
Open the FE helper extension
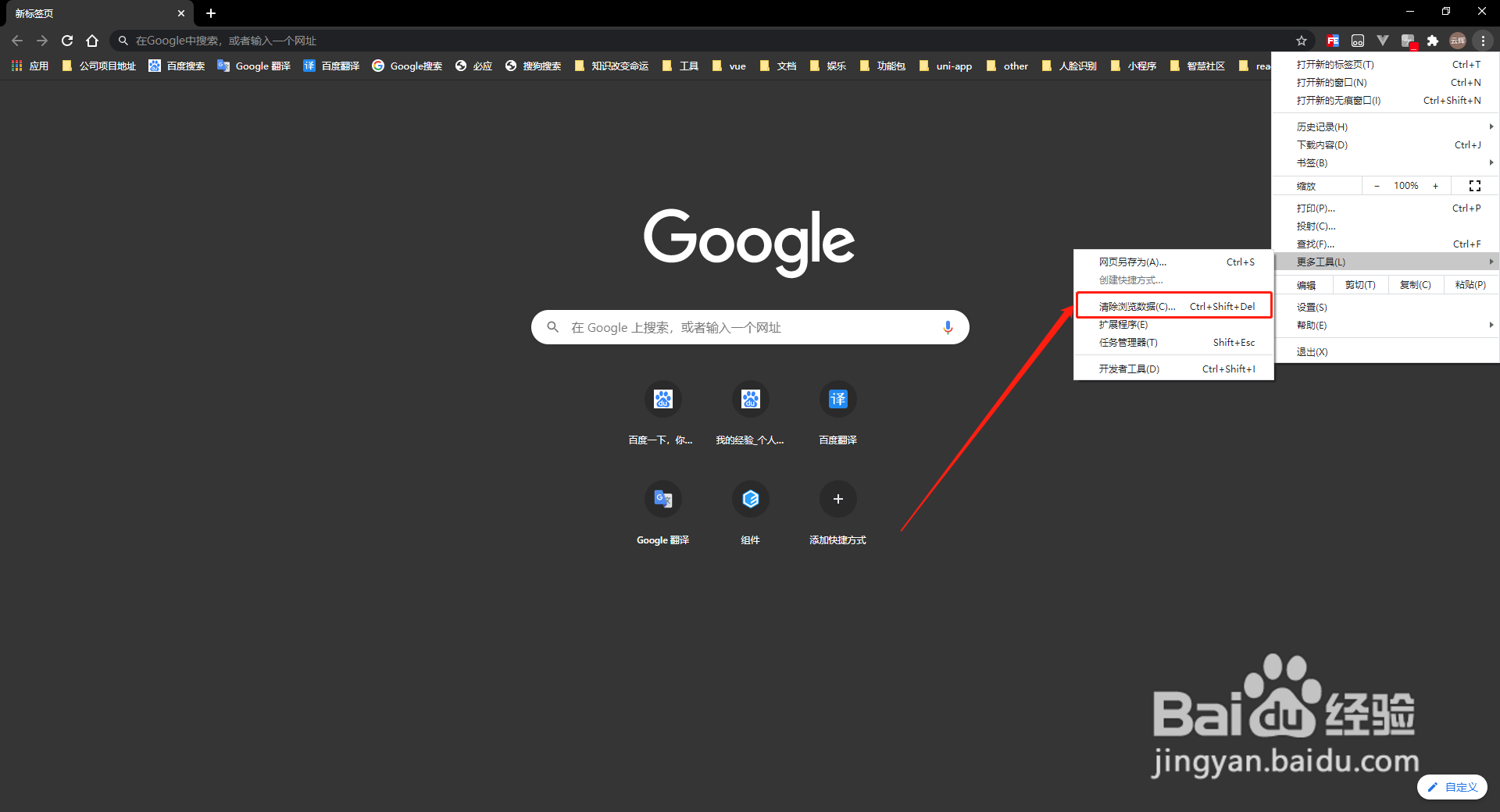(x=1333, y=41)
